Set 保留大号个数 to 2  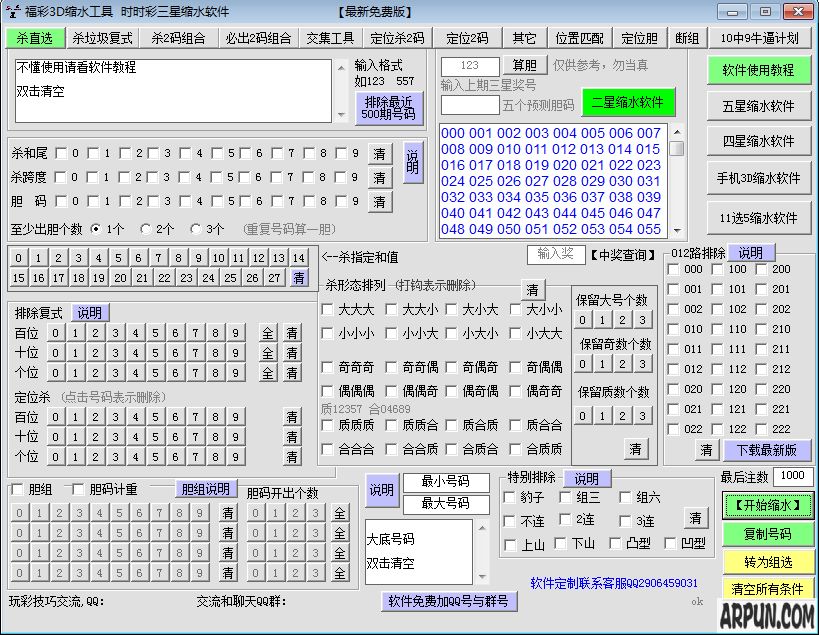622,320
